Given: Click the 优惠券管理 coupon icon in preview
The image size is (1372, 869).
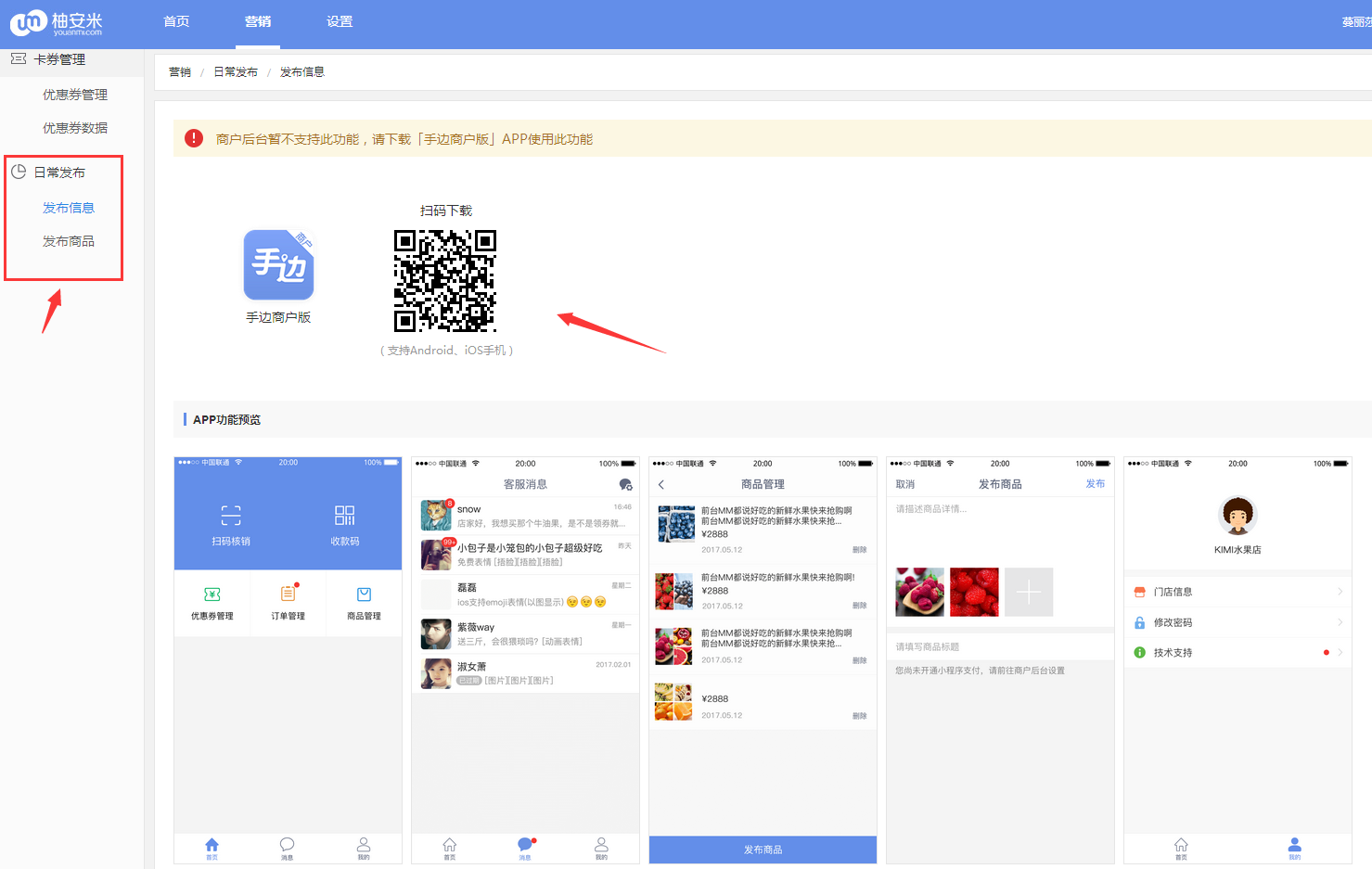Looking at the screenshot, I should point(212,594).
